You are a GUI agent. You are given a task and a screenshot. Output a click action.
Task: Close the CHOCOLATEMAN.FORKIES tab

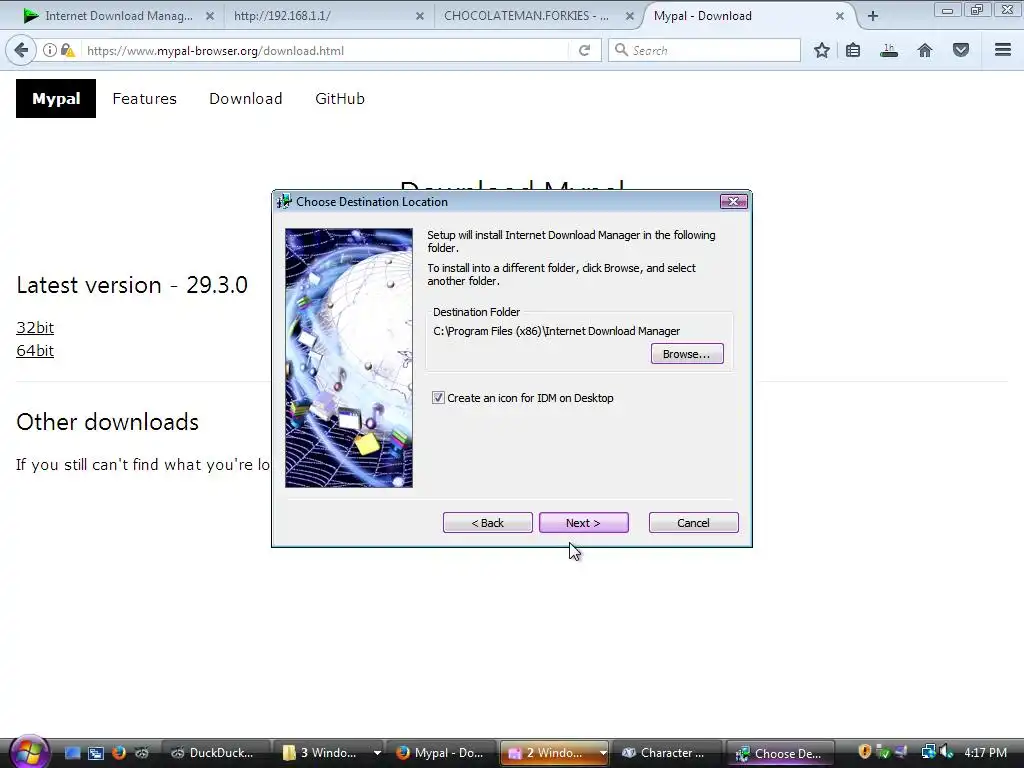[630, 16]
